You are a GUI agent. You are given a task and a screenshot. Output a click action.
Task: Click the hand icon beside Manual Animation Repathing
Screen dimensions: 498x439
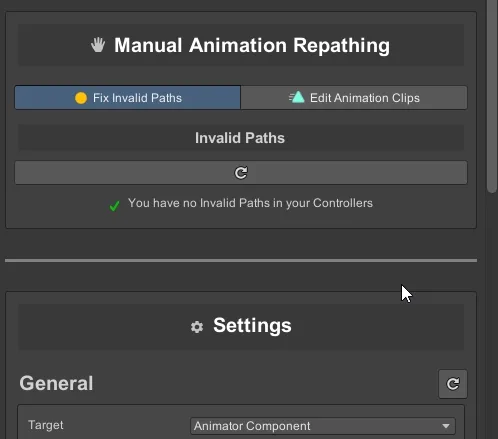coord(98,45)
